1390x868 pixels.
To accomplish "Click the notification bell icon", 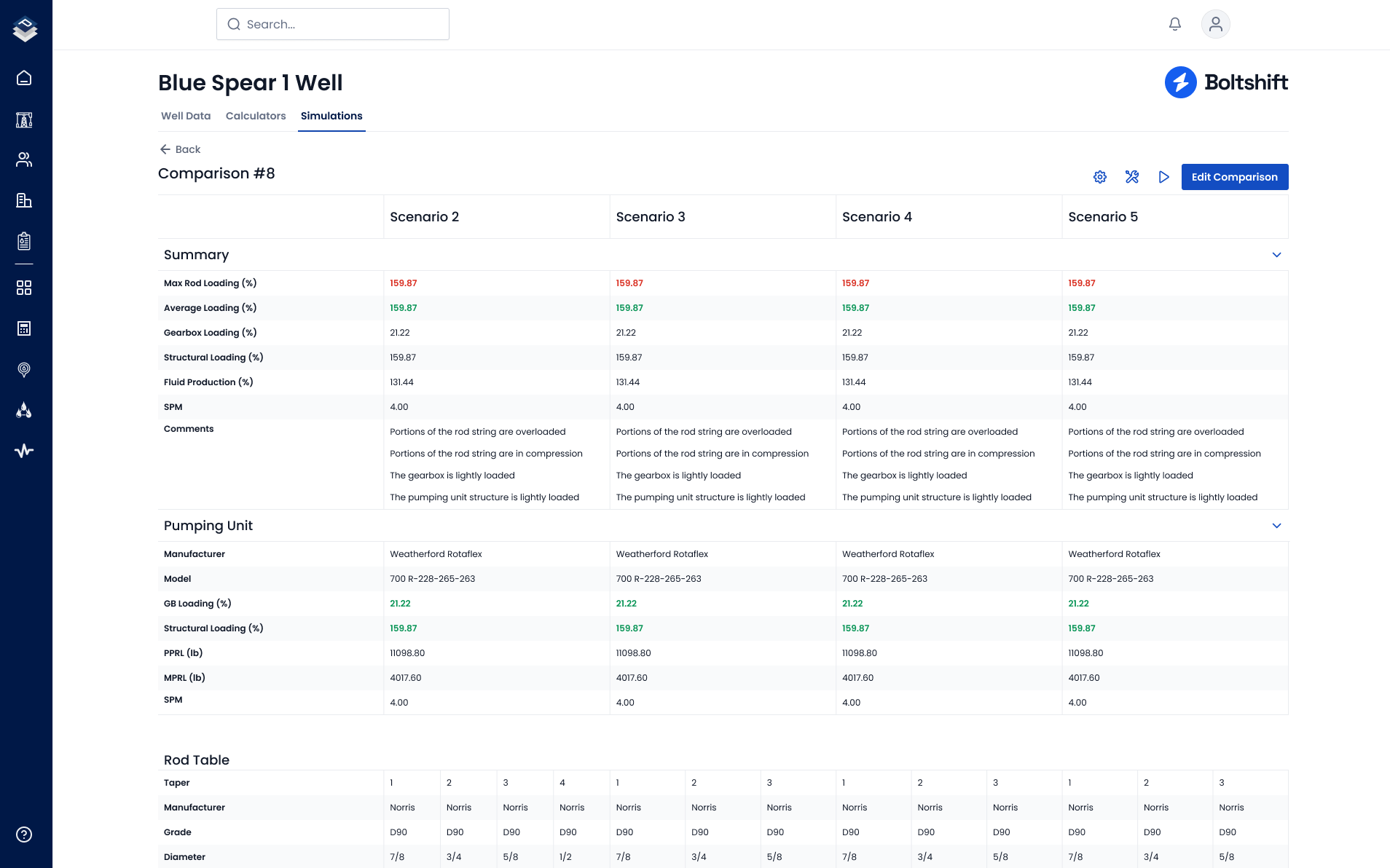I will click(x=1174, y=24).
